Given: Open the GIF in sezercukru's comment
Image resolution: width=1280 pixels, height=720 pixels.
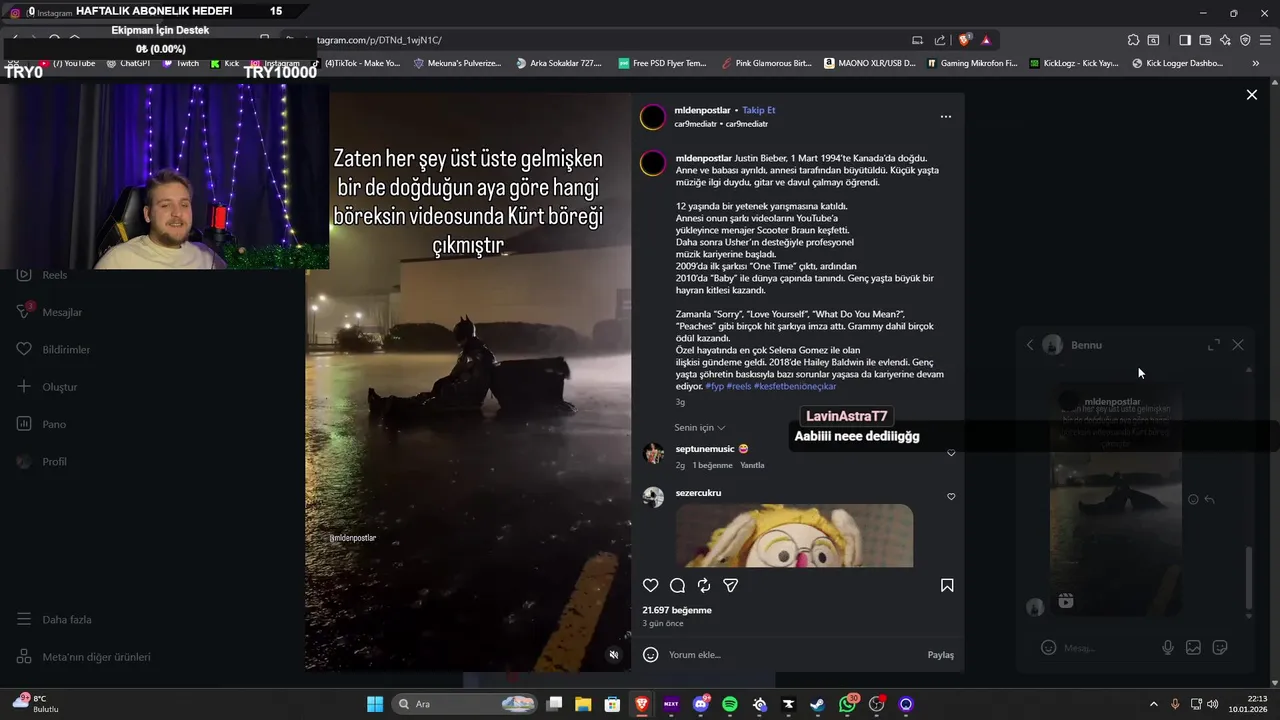Looking at the screenshot, I should 794,535.
